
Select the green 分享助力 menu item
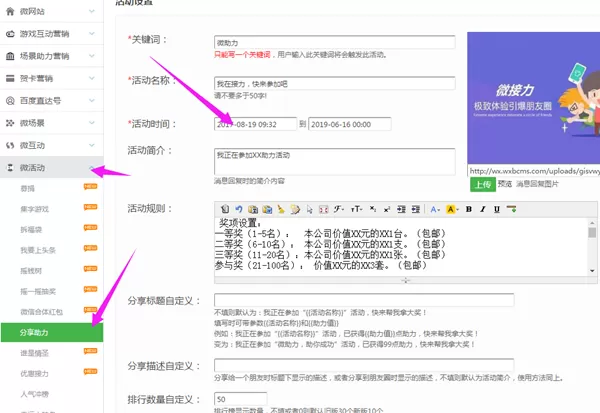[52, 332]
